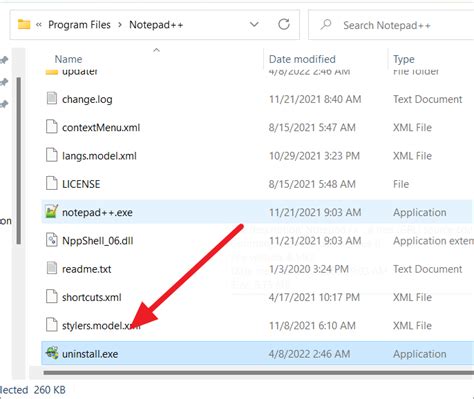Image resolution: width=474 pixels, height=399 pixels.
Task: Click the LICENSE file icon
Action: pyautogui.click(x=52, y=184)
